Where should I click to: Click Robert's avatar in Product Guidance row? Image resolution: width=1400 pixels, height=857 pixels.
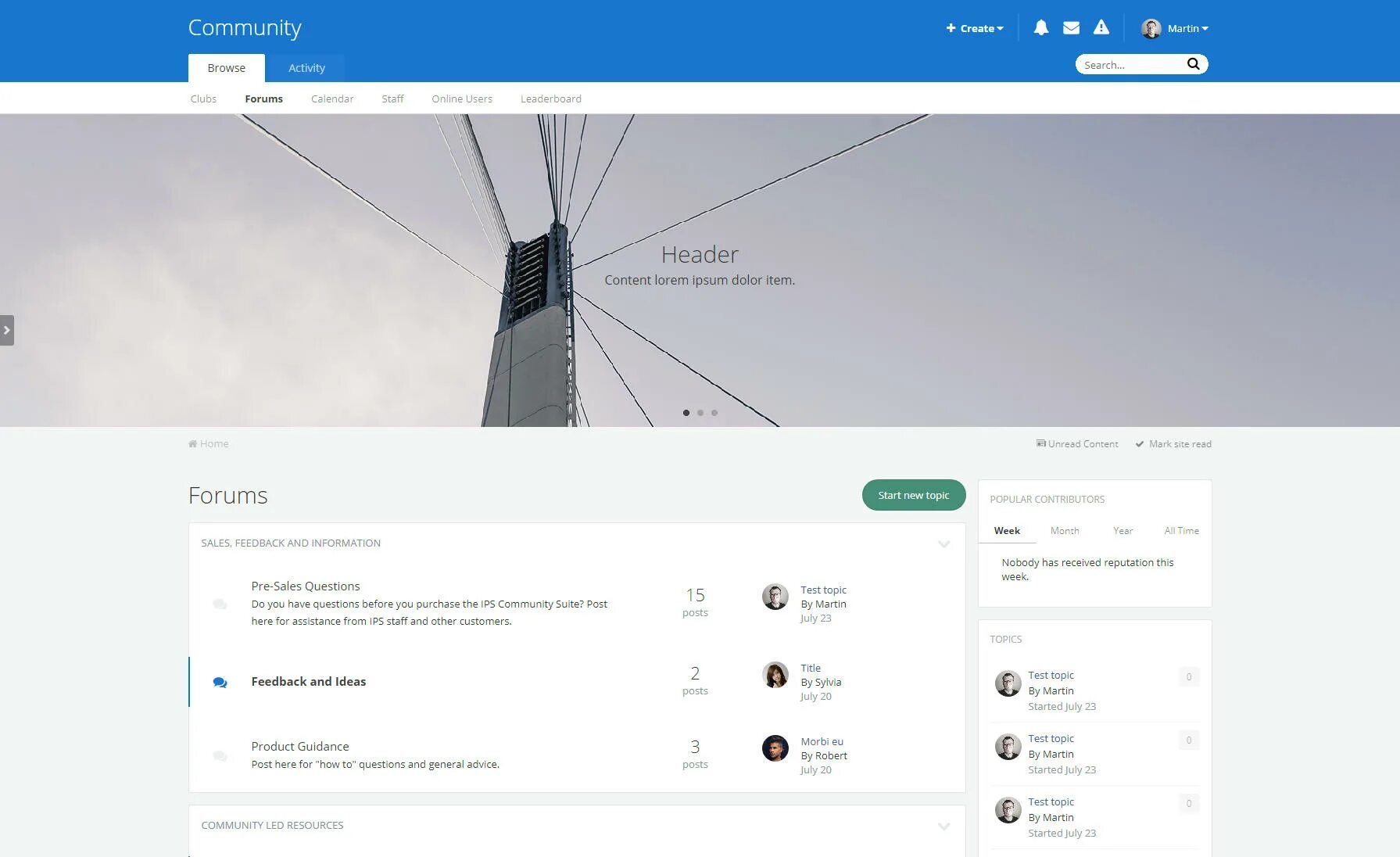[x=775, y=748]
